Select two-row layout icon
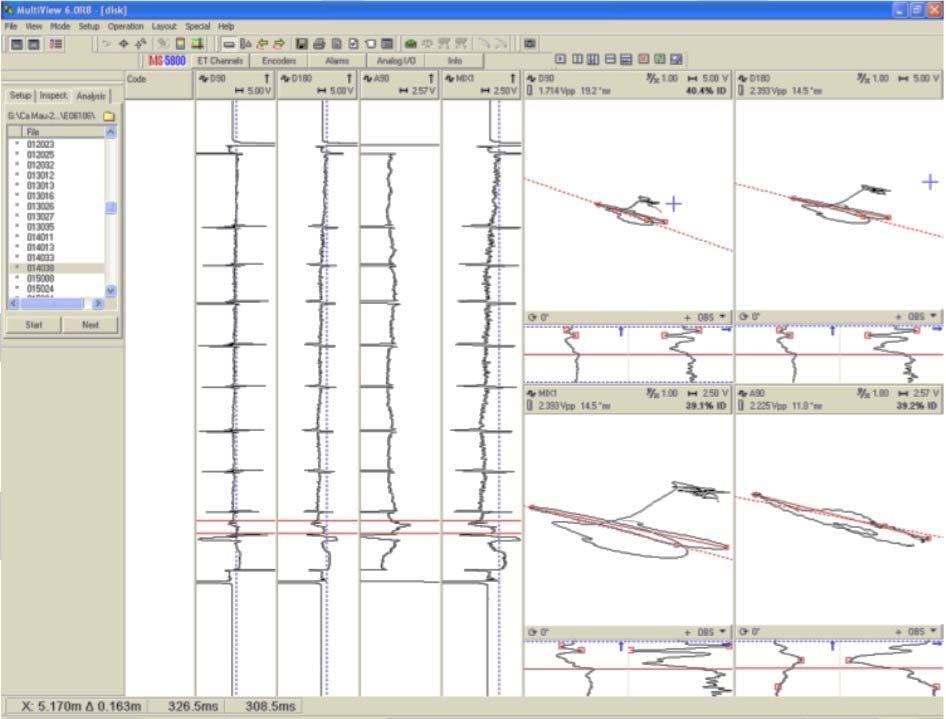Screen dimensions: 946x719 click(x=610, y=59)
